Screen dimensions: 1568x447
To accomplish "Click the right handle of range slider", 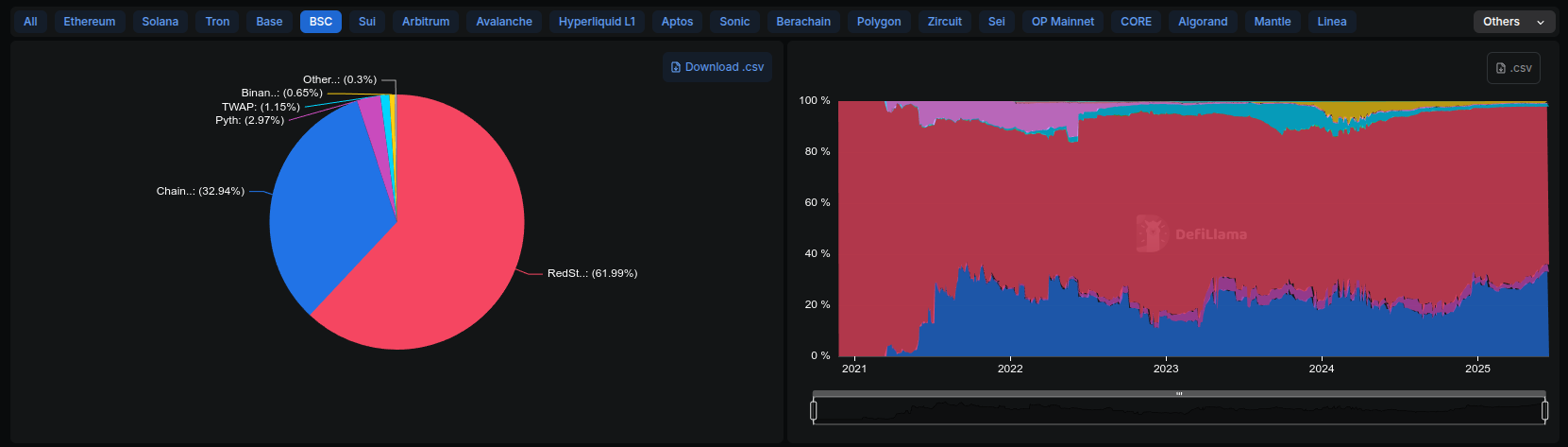I will [1545, 410].
